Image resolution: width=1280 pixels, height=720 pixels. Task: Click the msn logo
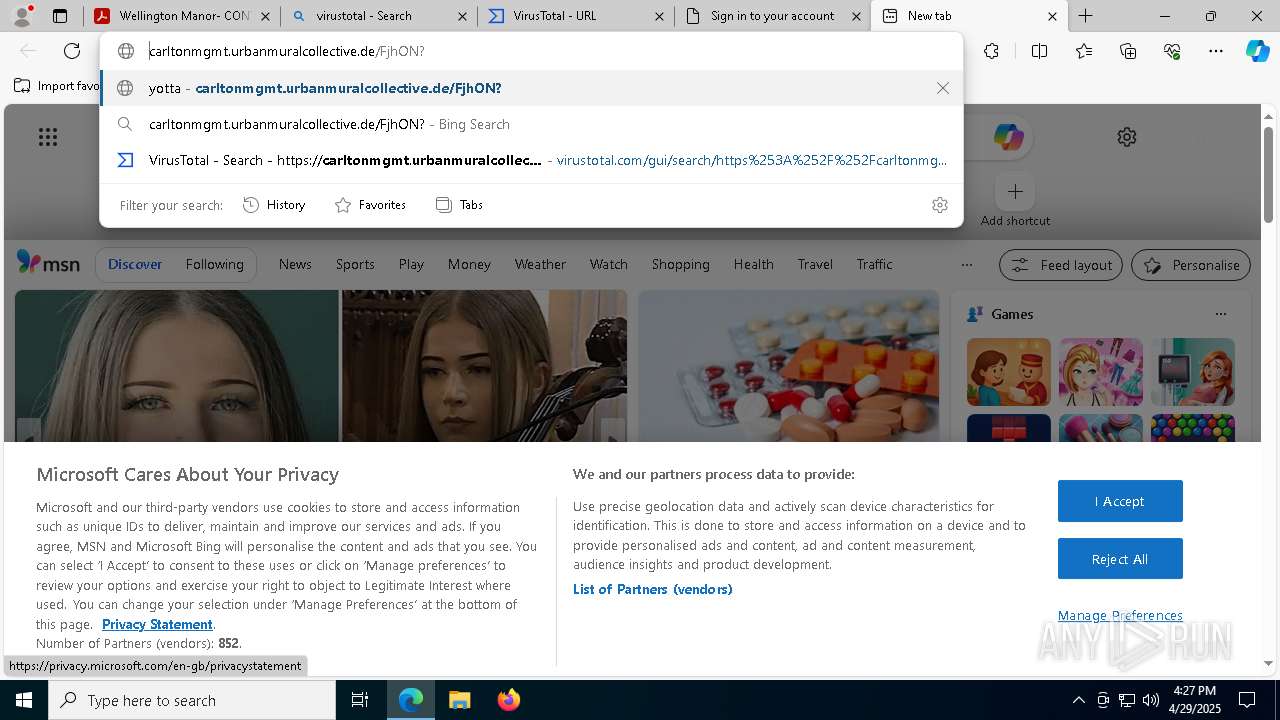tap(48, 263)
